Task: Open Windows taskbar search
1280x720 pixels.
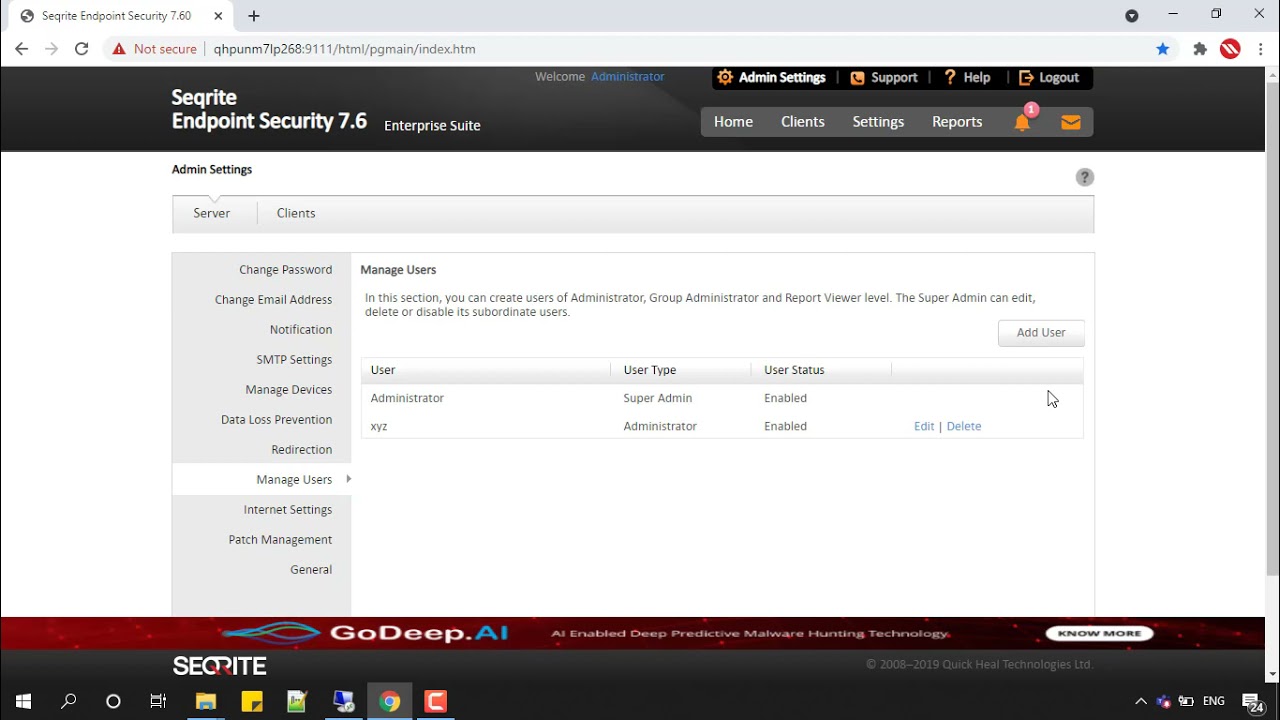Action: coord(69,701)
